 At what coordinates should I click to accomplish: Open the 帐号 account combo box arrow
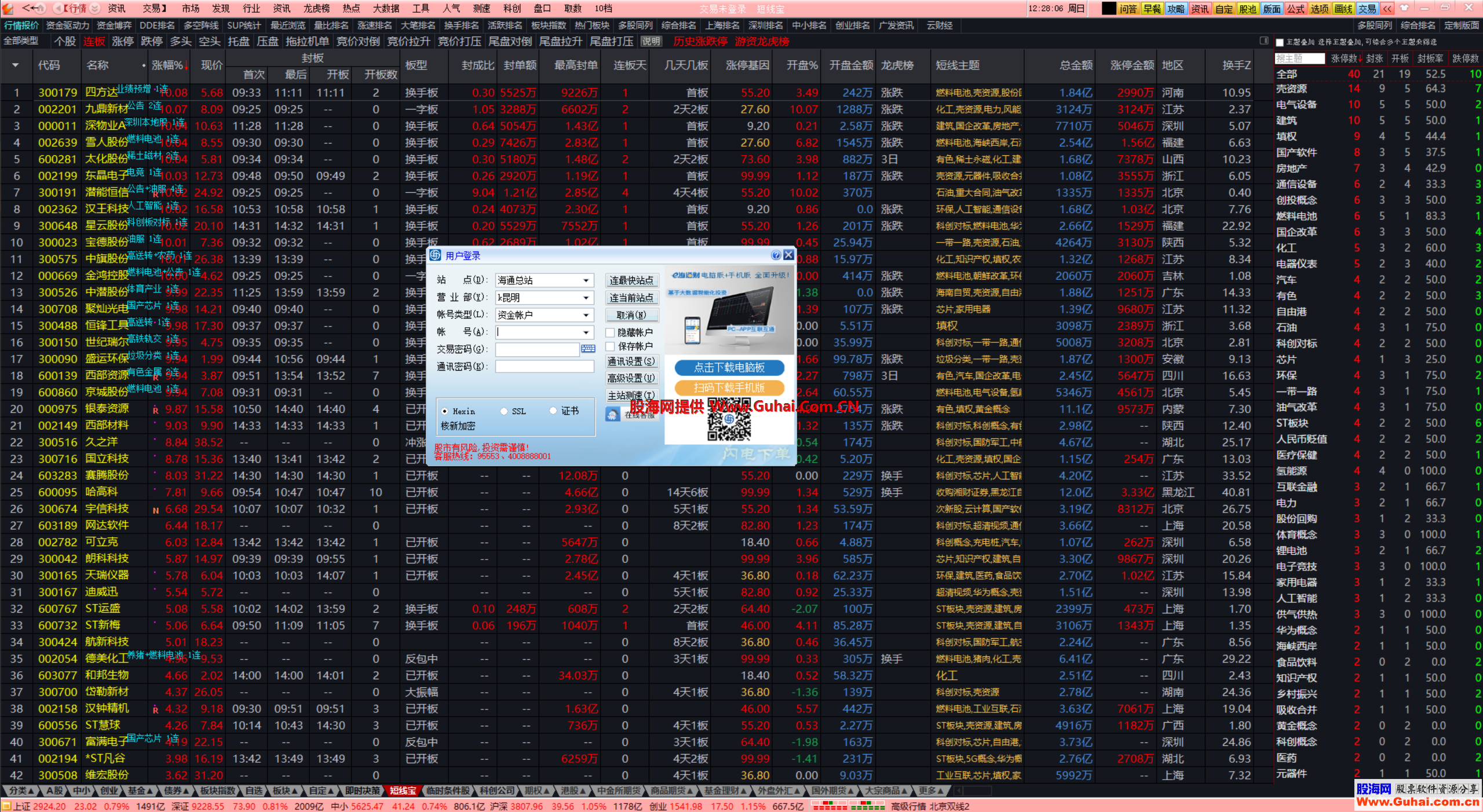(586, 332)
